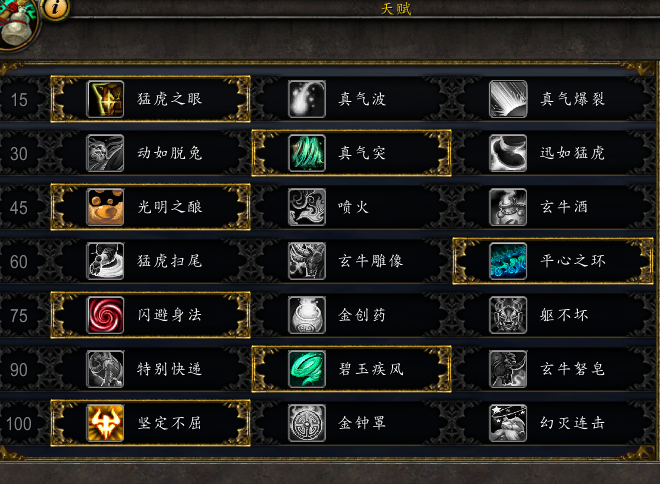Click the blue 平心之环 icon
The width and height of the screenshot is (660, 484).
point(508,261)
